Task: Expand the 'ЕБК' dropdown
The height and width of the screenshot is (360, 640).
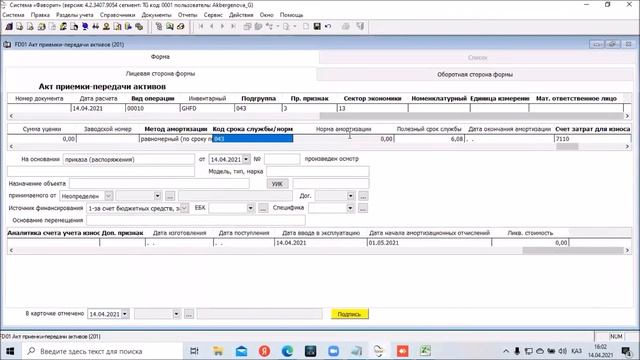Action: pyautogui.click(x=250, y=208)
